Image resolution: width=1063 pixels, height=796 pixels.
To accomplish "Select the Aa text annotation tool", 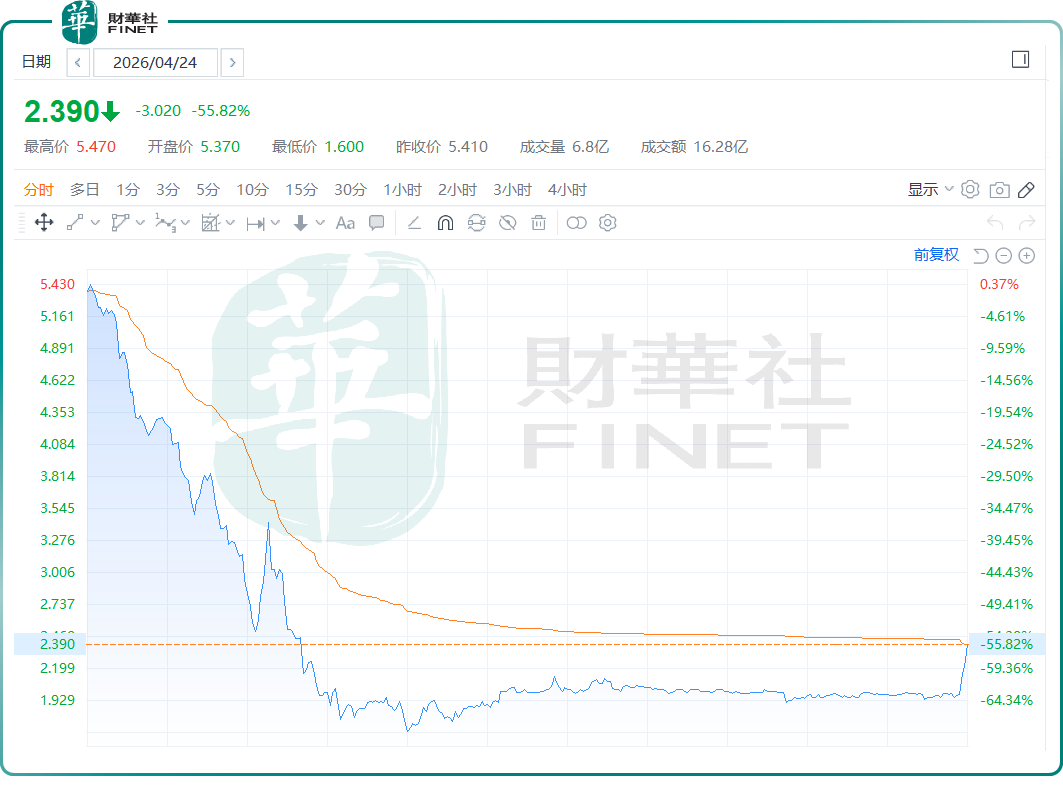I will (x=345, y=223).
